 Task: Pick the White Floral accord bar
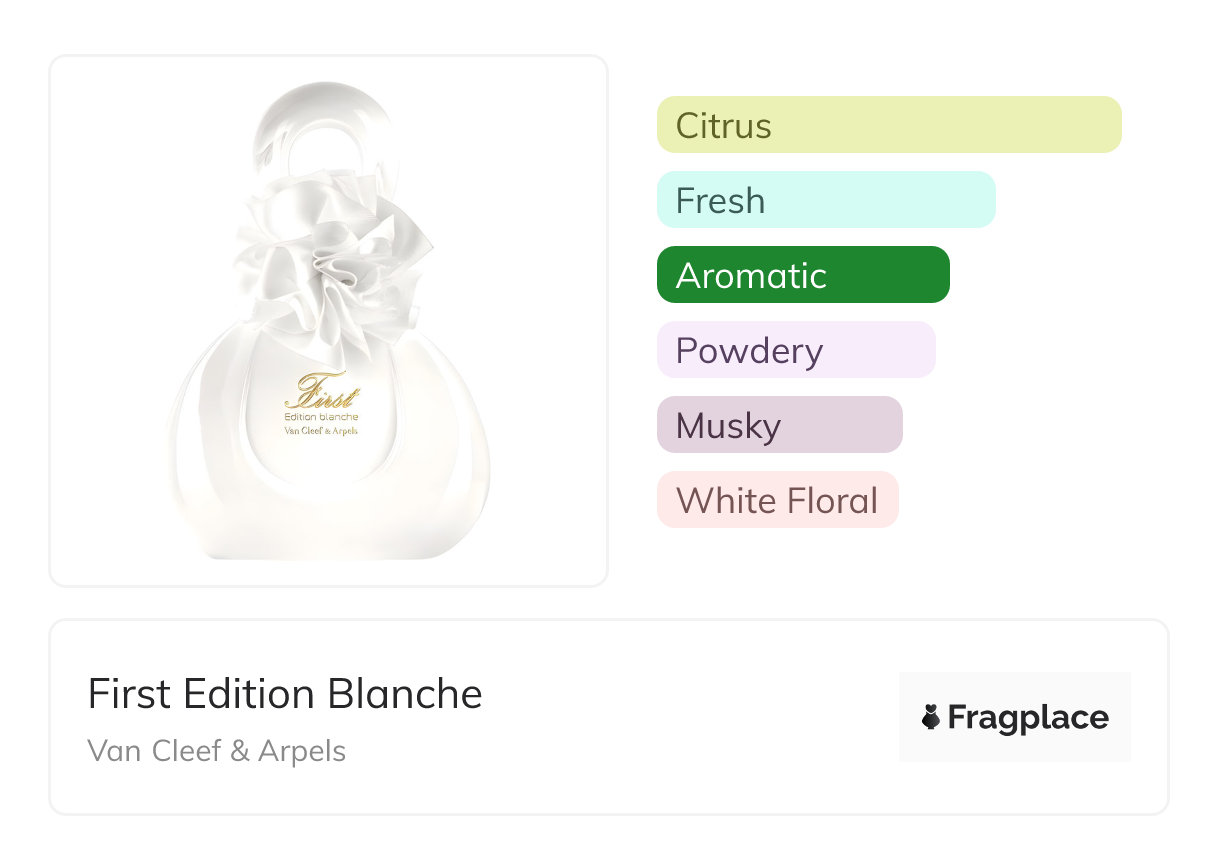click(777, 500)
